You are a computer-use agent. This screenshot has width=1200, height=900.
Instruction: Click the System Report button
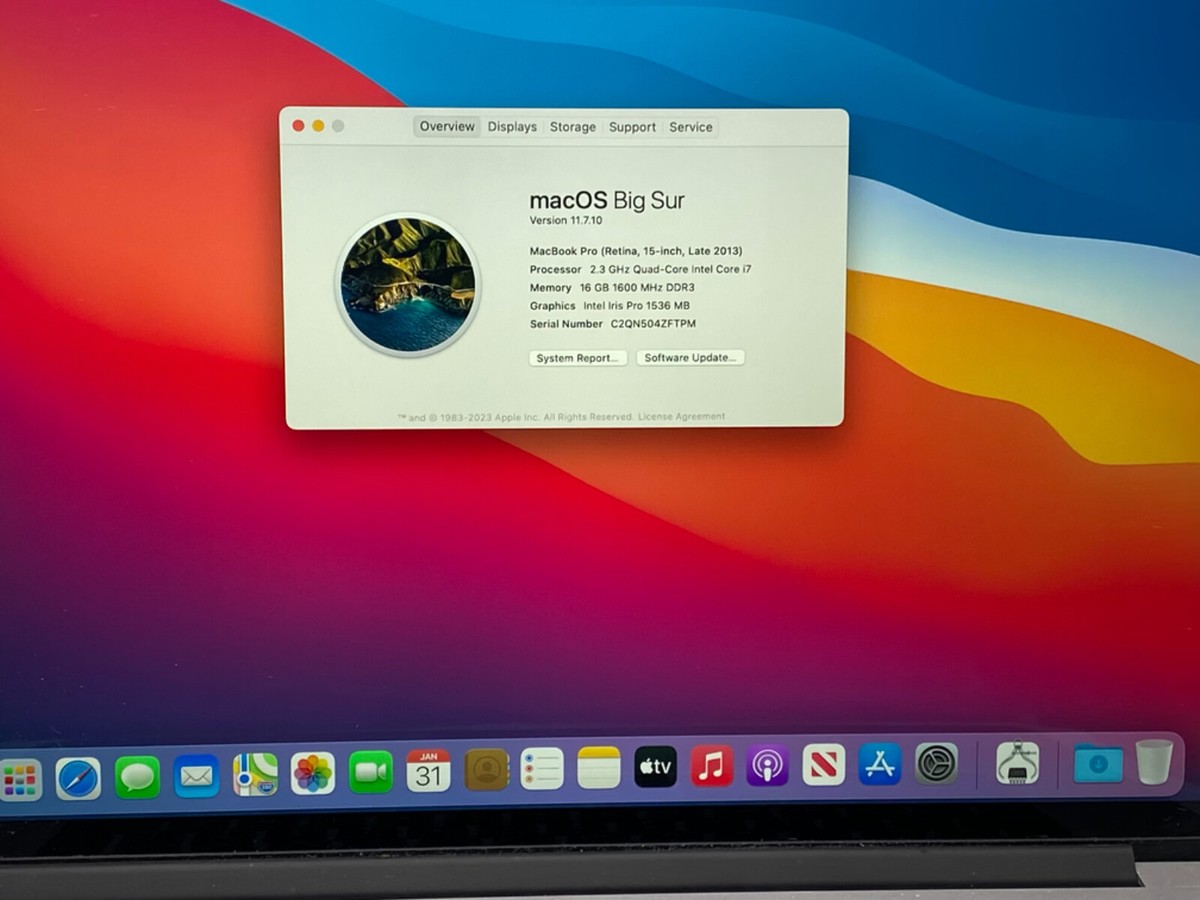(578, 358)
